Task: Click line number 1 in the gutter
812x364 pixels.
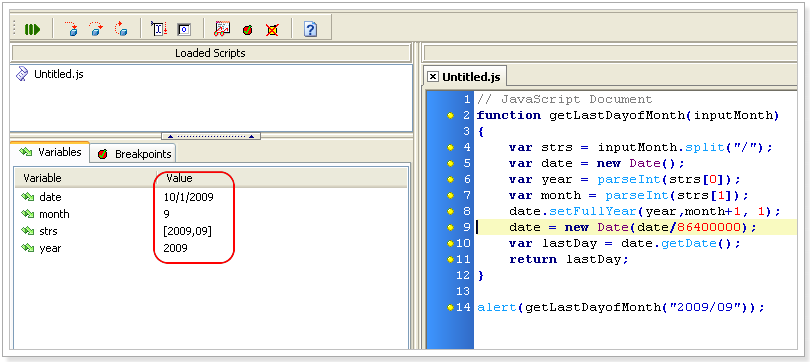Action: tap(467, 99)
